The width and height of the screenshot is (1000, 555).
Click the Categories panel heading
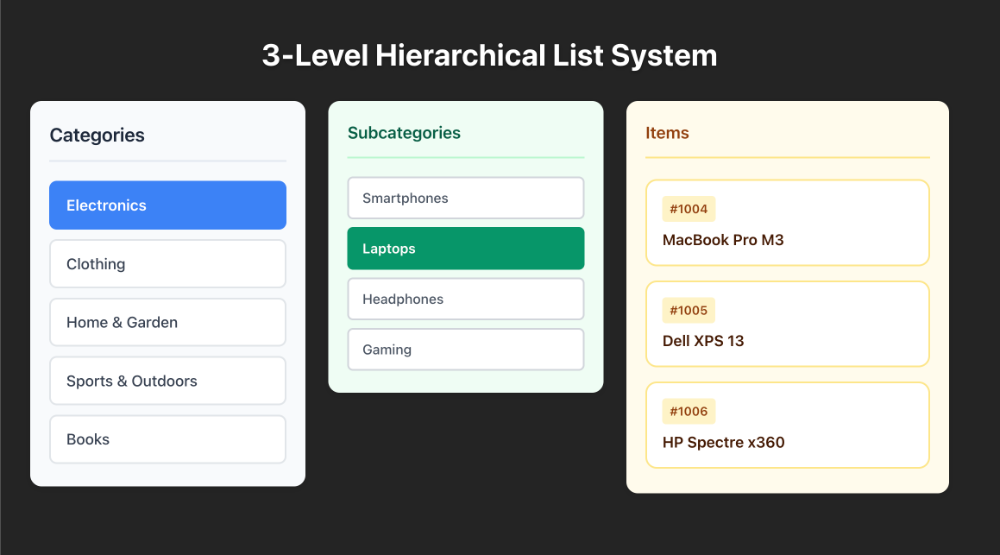point(97,135)
